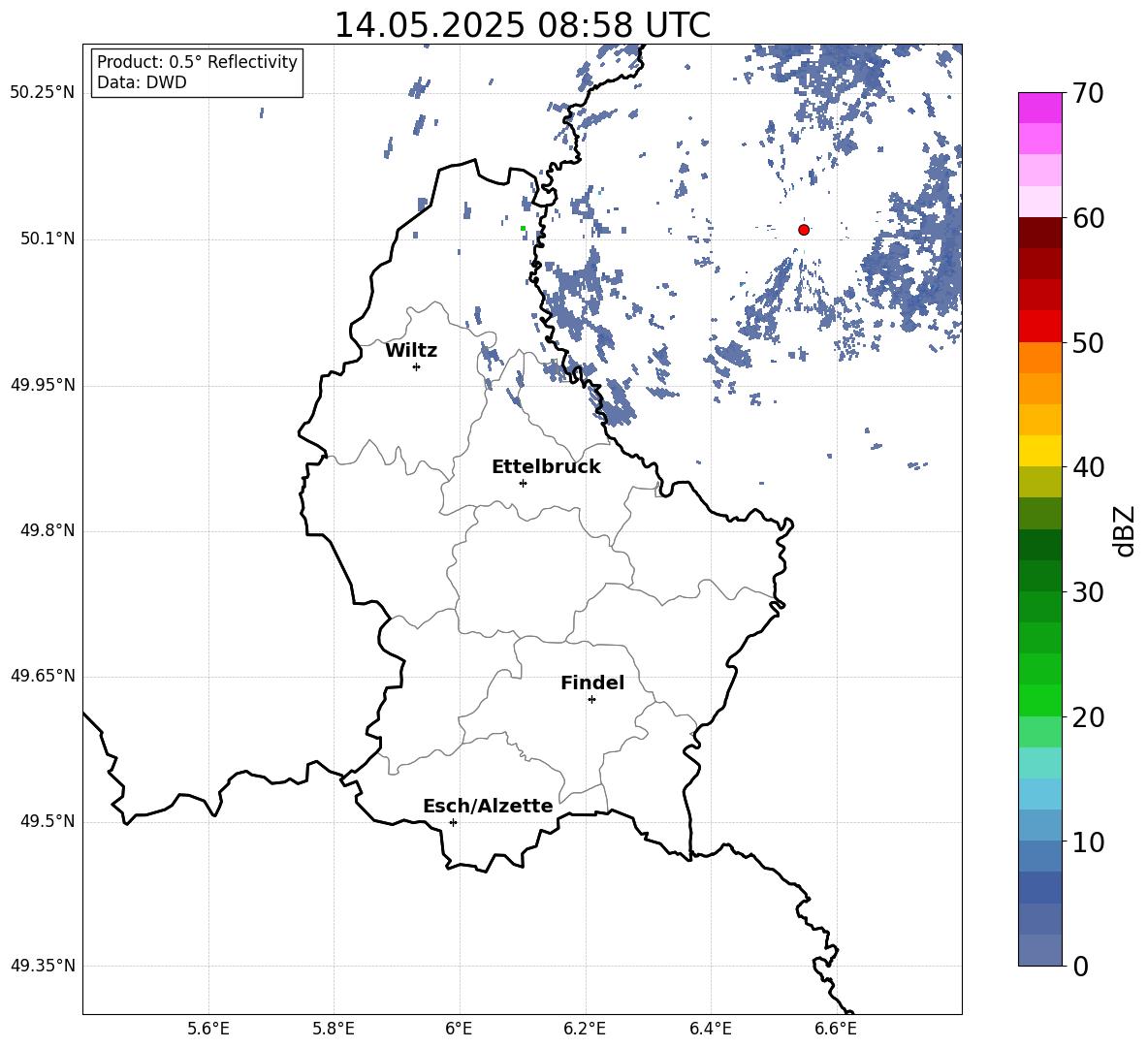Viewport: 1148px width, 1048px height.
Task: Pick the dark red swatch below 60
Action: 1040,233
